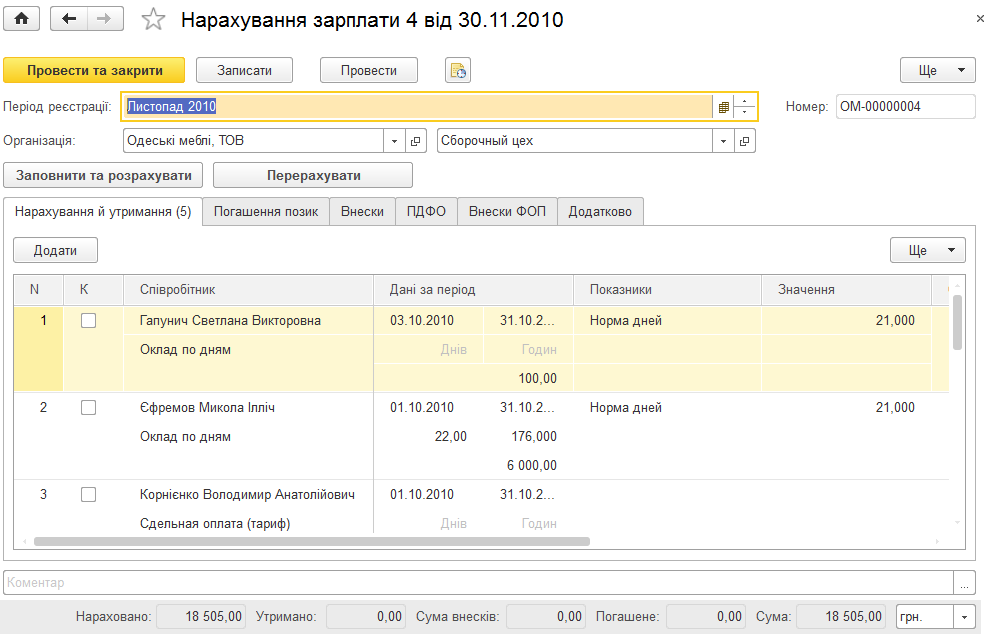Click the Утримано value field
Image resolution: width=988 pixels, height=639 pixels.
tap(365, 617)
